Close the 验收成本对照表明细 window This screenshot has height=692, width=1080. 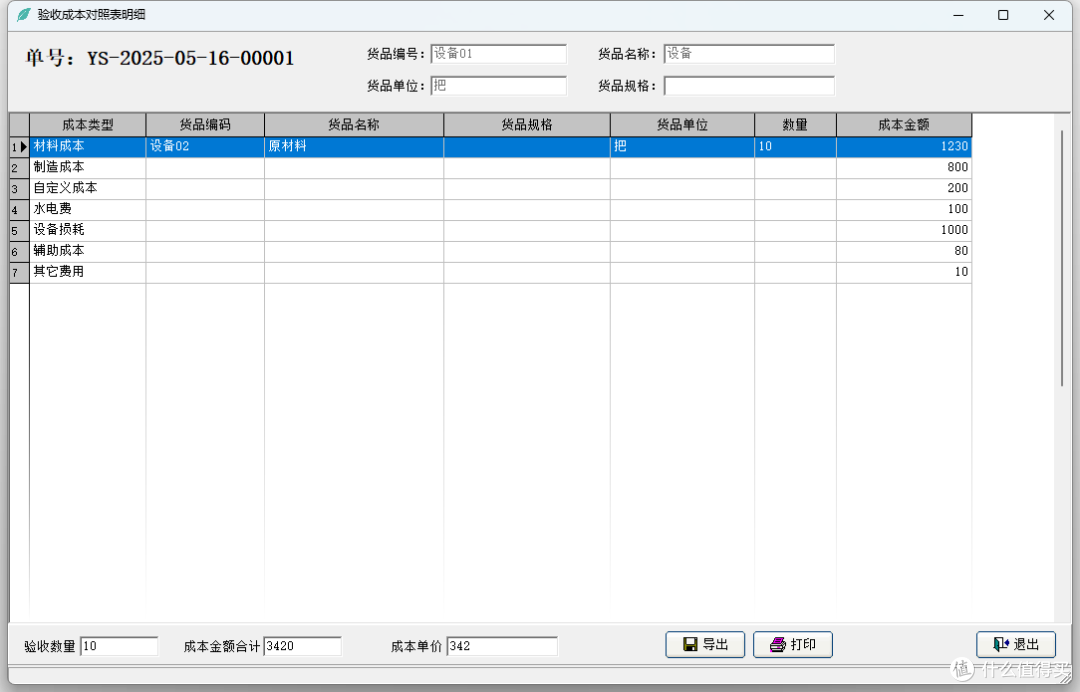pos(1048,15)
